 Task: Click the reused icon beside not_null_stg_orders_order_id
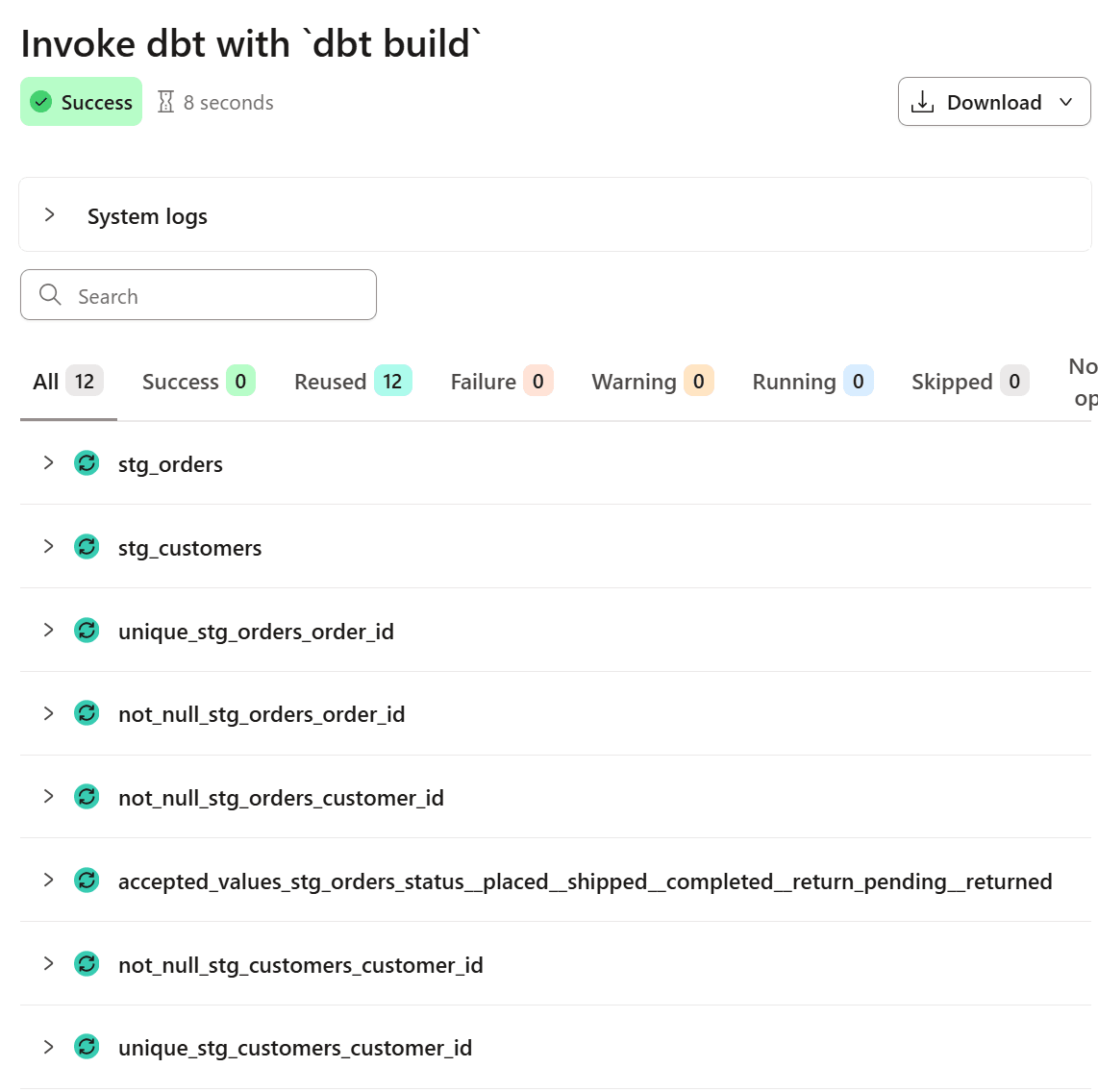87,713
